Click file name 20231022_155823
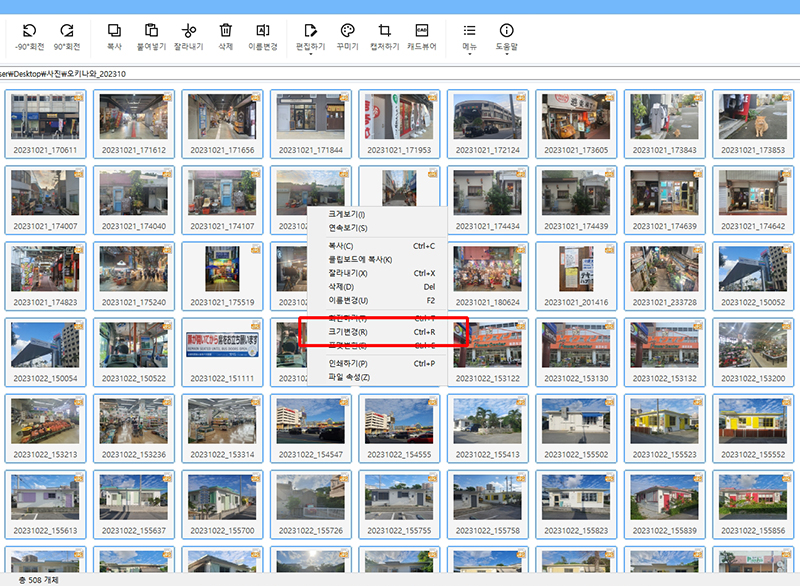Image resolution: width=800 pixels, height=586 pixels. point(576,530)
